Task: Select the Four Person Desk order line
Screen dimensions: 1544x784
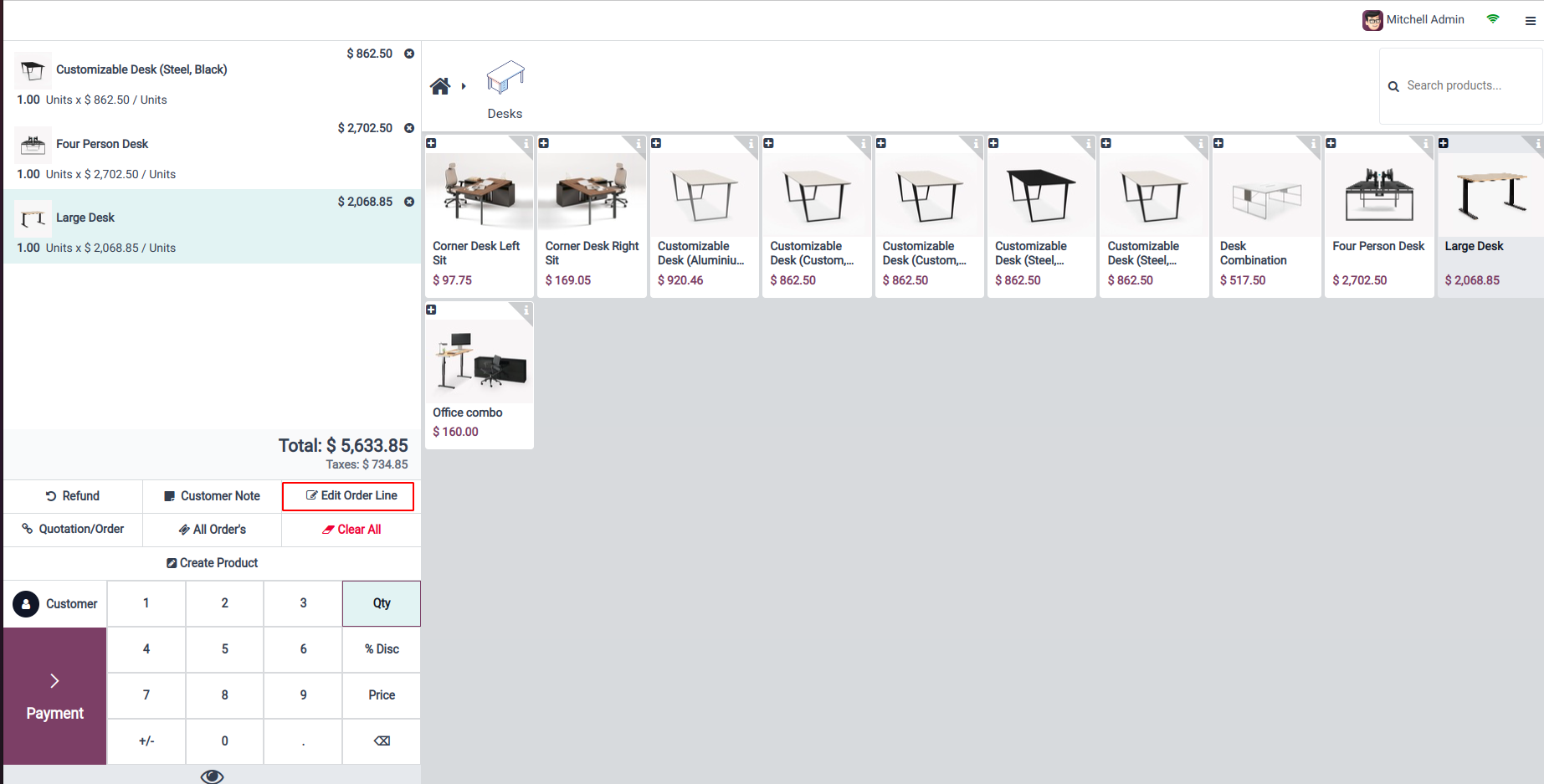Action: (213, 152)
